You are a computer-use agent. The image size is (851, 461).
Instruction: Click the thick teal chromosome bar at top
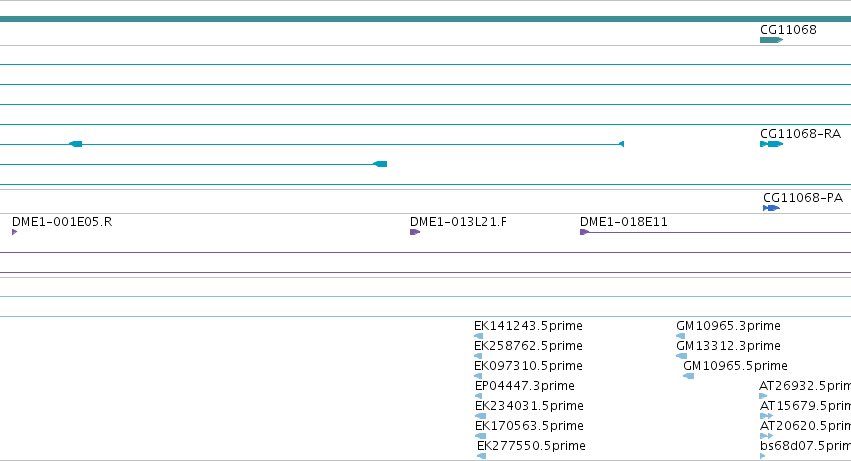tap(426, 19)
